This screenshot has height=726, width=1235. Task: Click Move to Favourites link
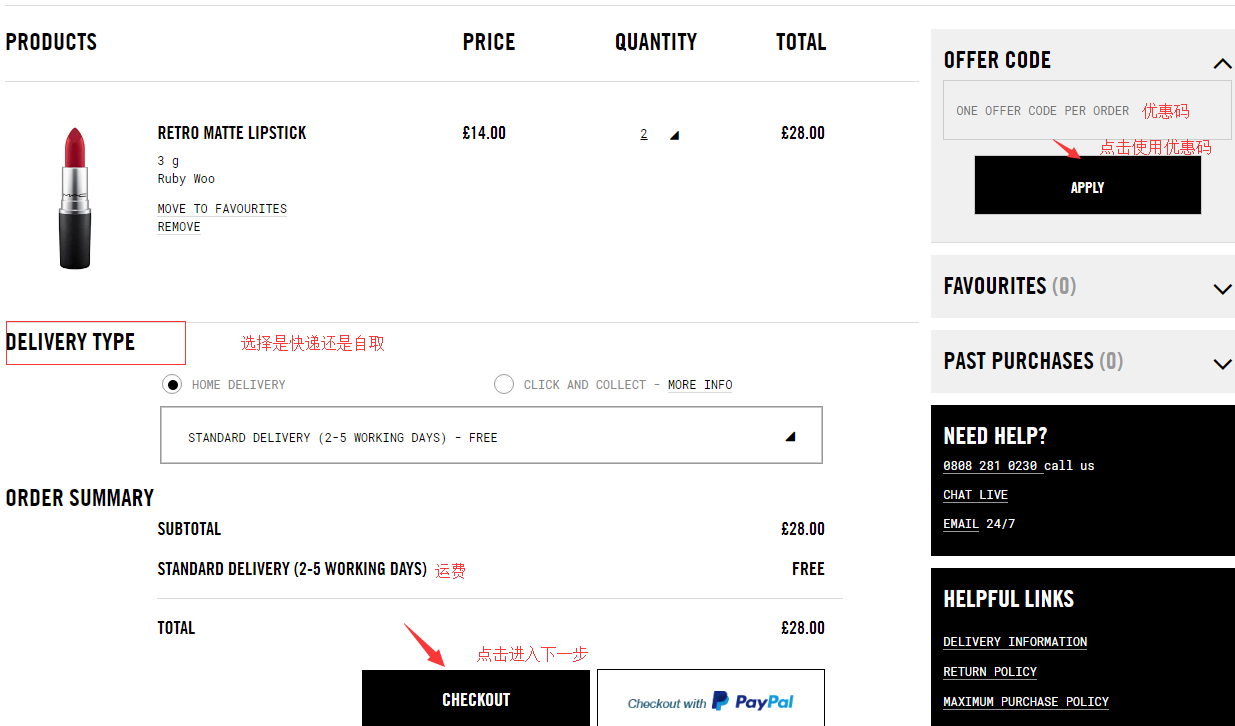(x=222, y=209)
